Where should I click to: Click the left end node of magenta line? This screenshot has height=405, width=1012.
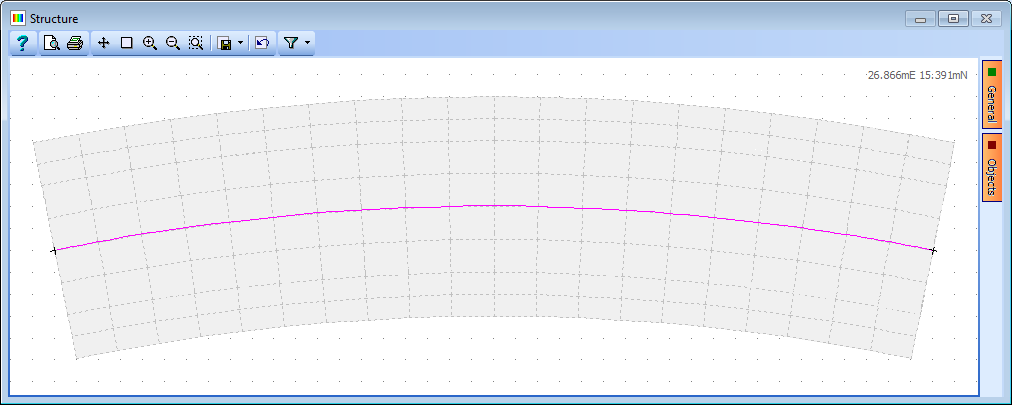(54, 250)
